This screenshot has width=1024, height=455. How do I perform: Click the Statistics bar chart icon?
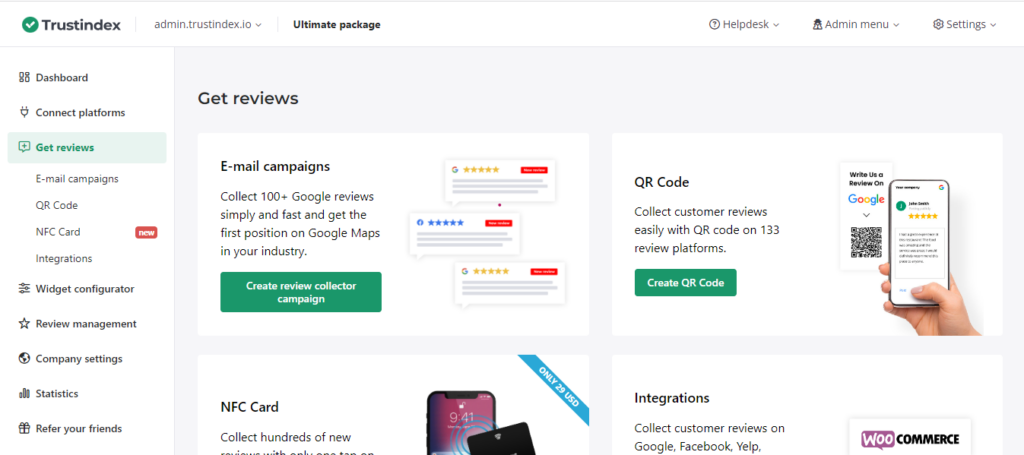point(24,394)
